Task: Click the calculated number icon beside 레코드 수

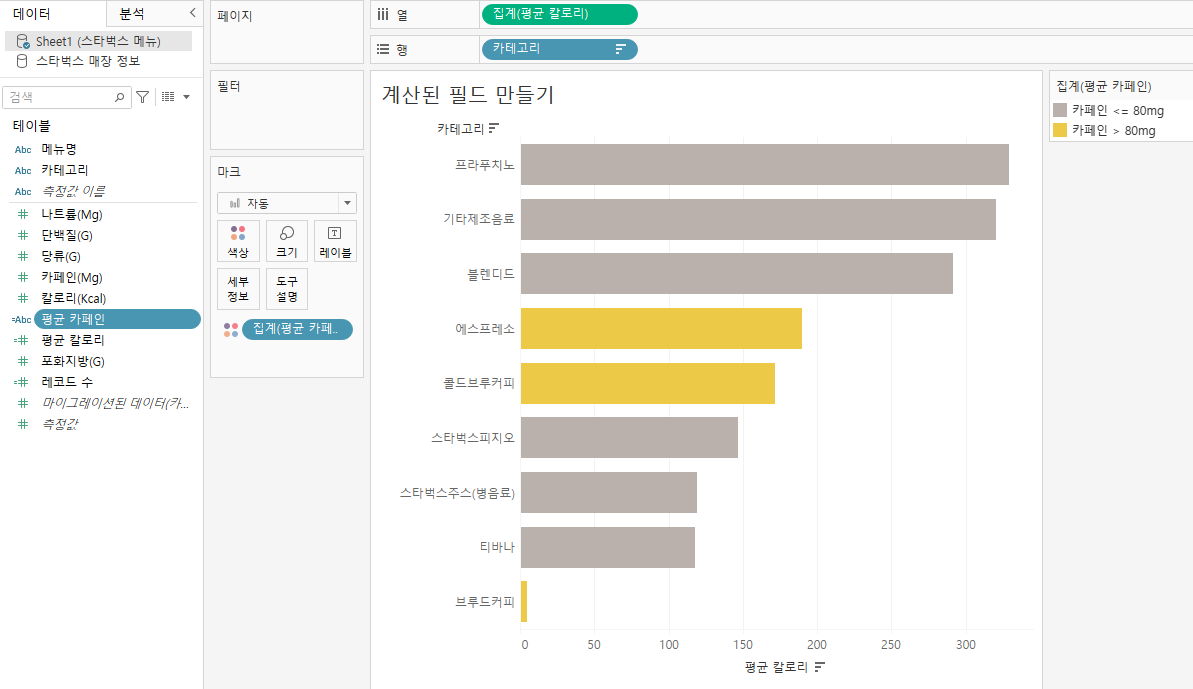Action: [21, 383]
